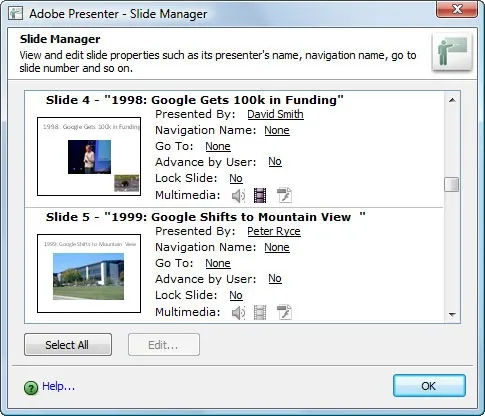Screen dimensions: 485x416
Task: Change Slide 5 Lock Slide value
Action: click(x=236, y=295)
